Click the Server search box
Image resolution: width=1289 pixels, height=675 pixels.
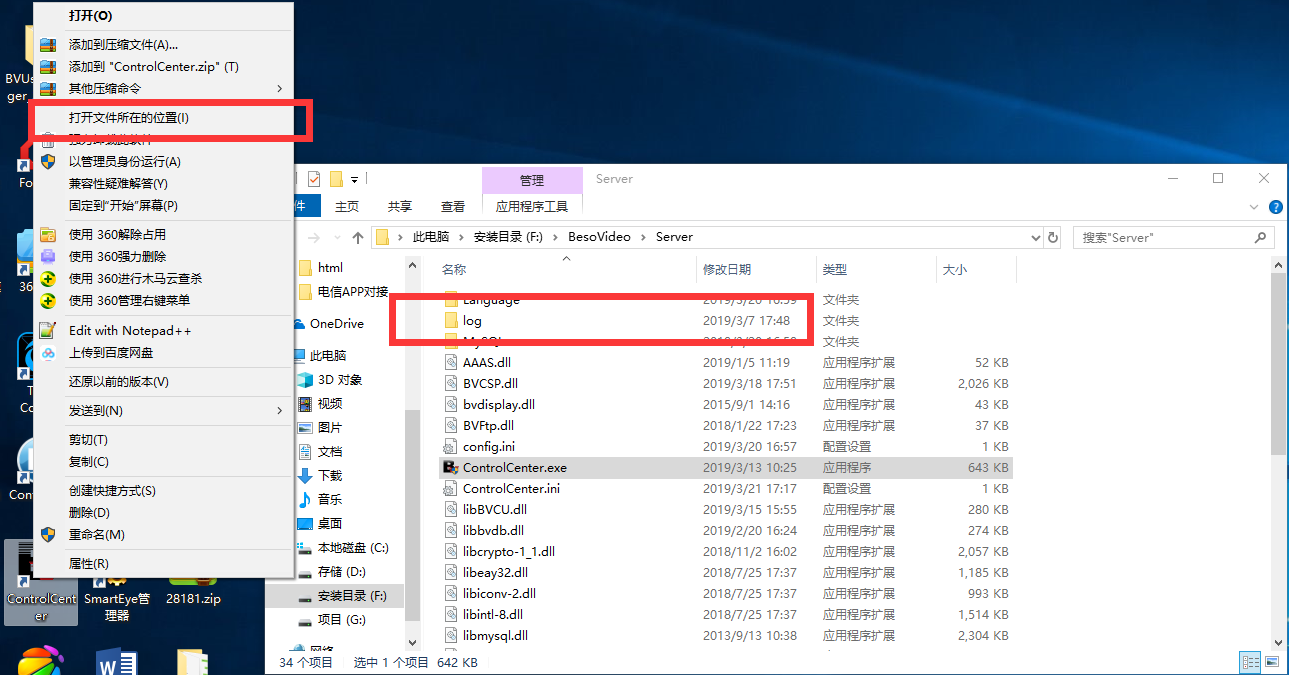[1165, 238]
